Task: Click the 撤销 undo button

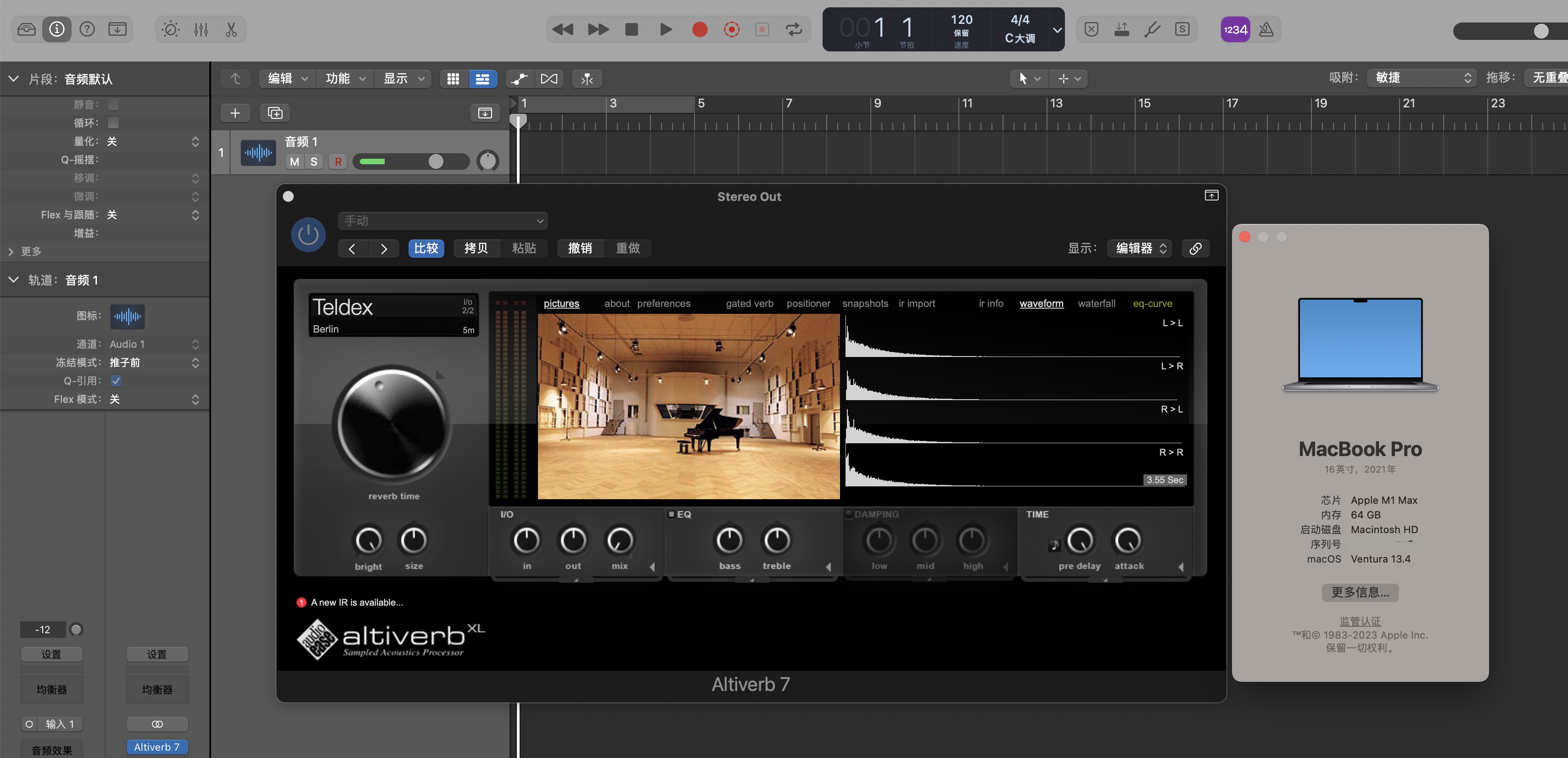Action: (x=579, y=248)
